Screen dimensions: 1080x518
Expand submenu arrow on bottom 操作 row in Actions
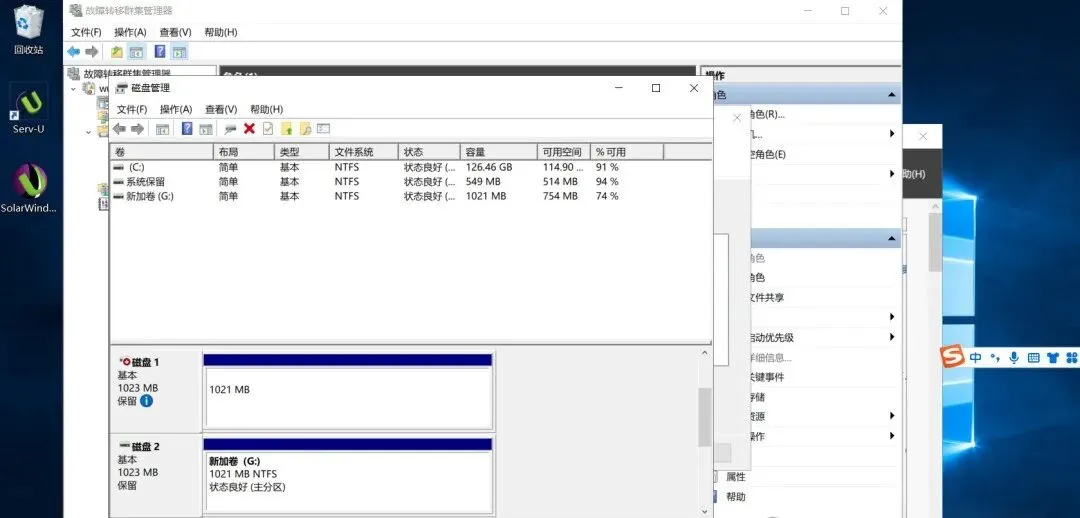[892, 436]
